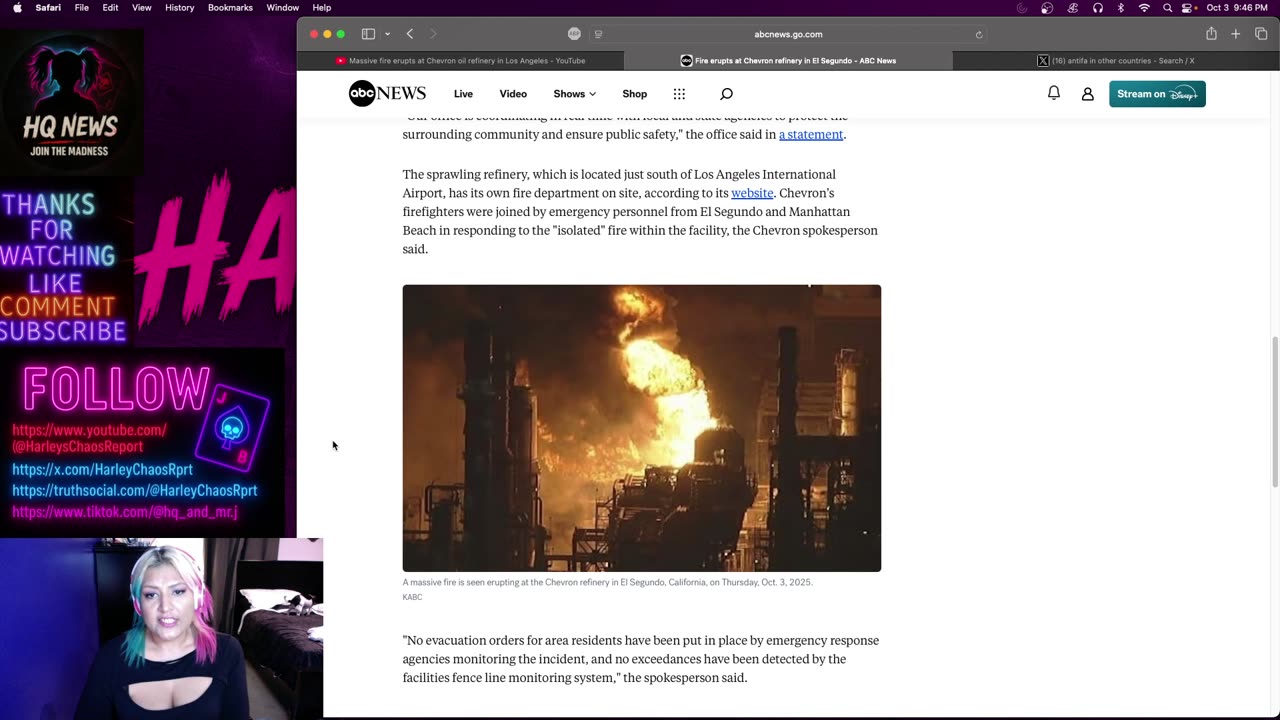The image size is (1280, 720).
Task: Click the refinery fire photo
Action: click(642, 428)
